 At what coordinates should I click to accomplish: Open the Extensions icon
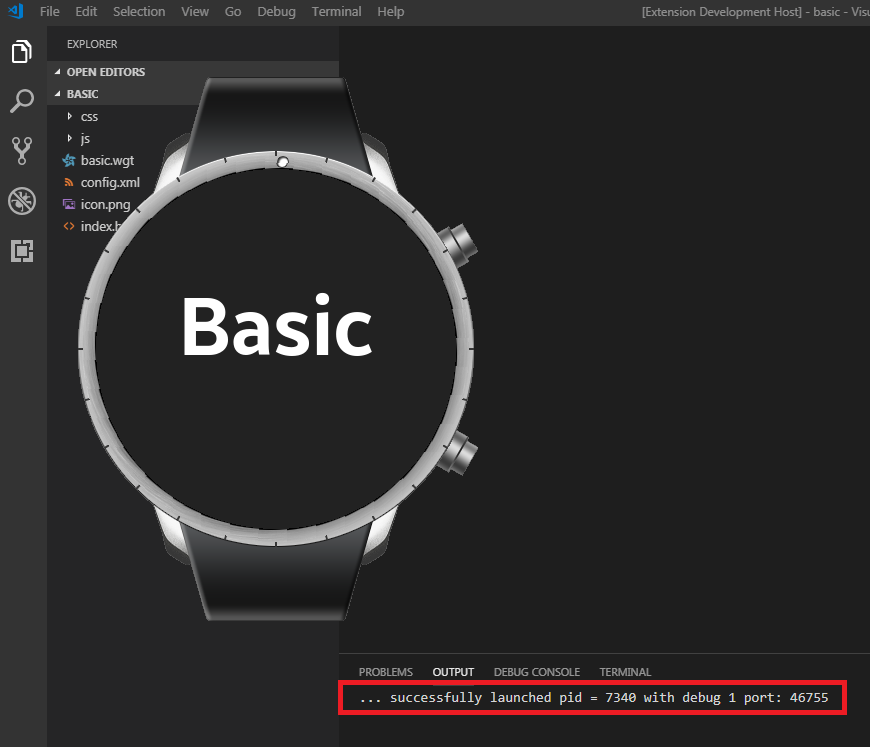coord(22,251)
